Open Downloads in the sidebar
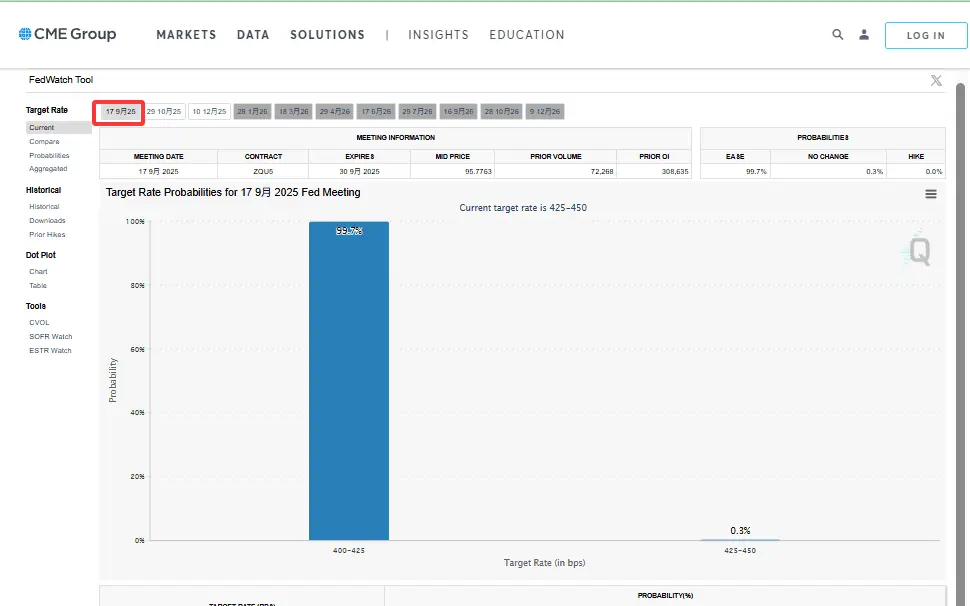This screenshot has height=606, width=970. pyautogui.click(x=47, y=221)
